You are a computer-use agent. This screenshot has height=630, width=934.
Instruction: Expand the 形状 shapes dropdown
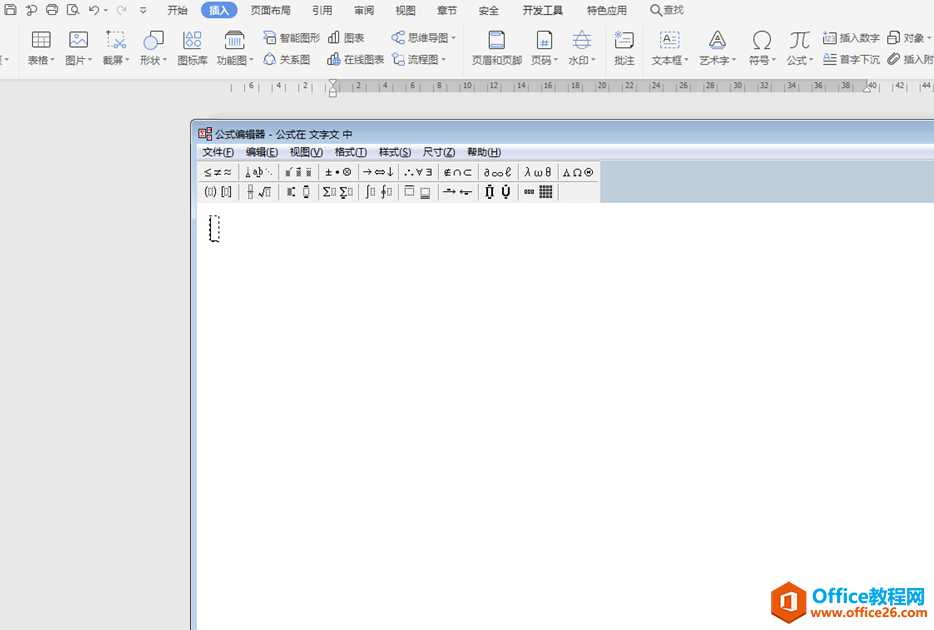click(x=153, y=60)
